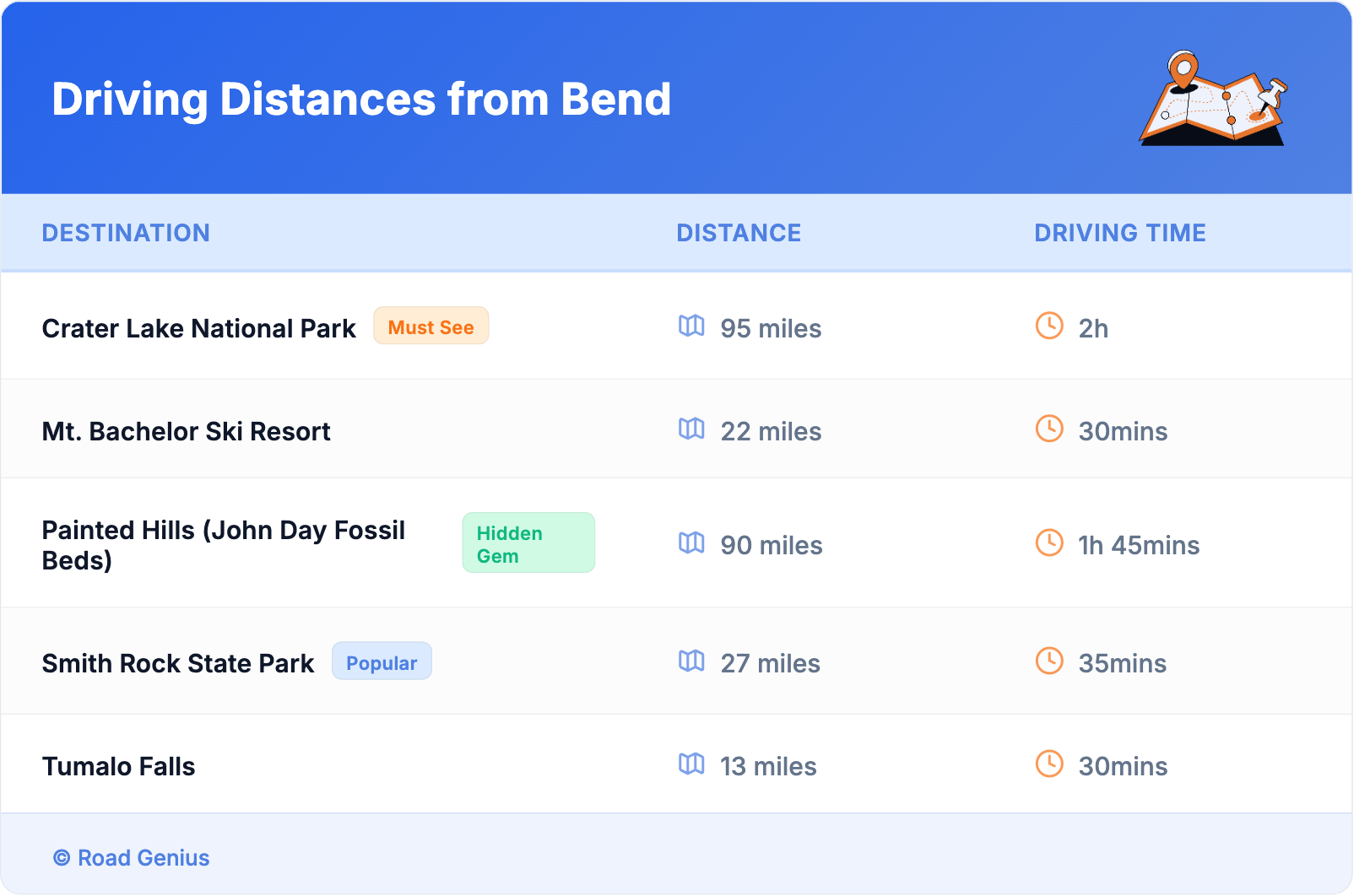Click the Distance column header

click(x=739, y=233)
